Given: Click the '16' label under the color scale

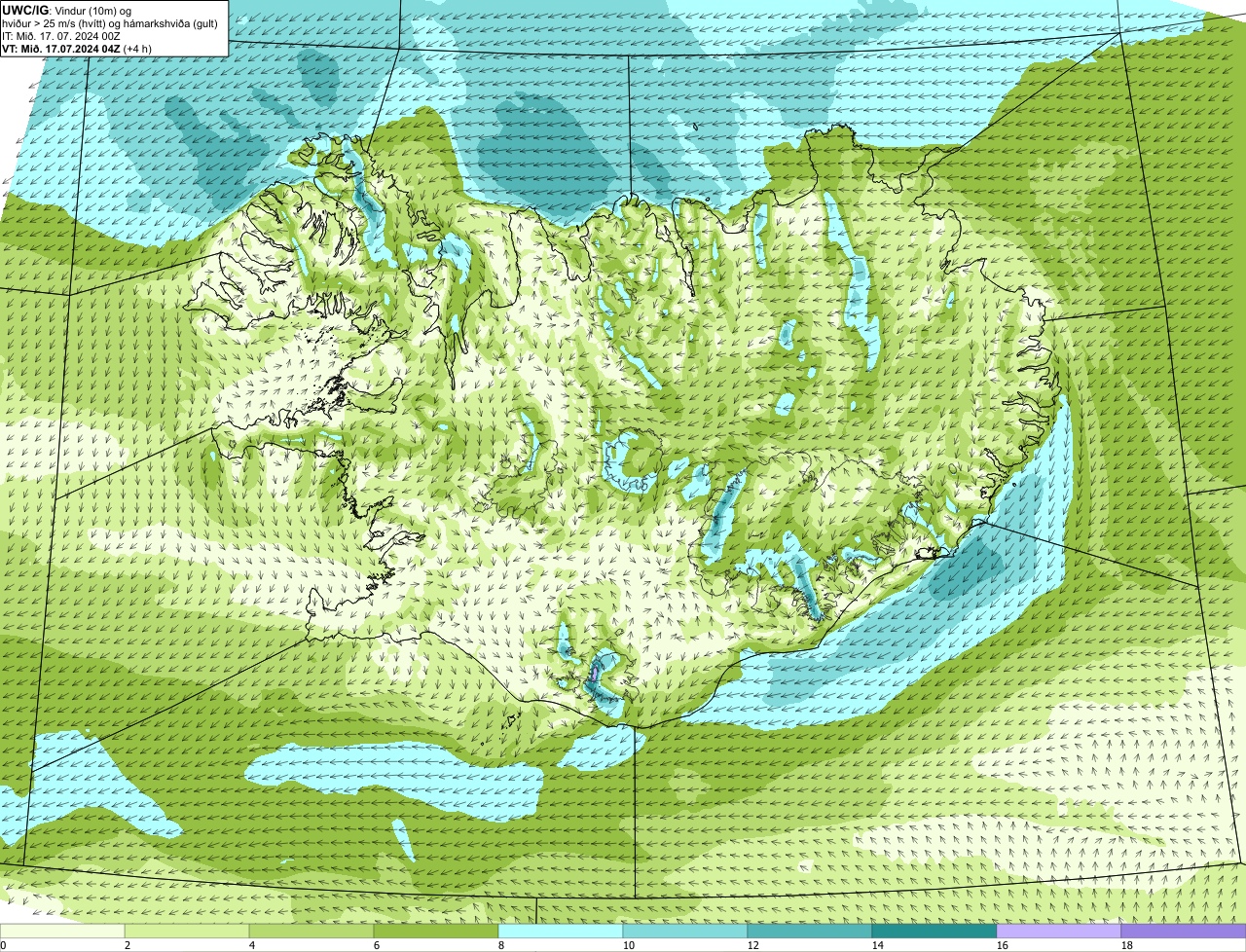Looking at the screenshot, I should point(1003,945).
